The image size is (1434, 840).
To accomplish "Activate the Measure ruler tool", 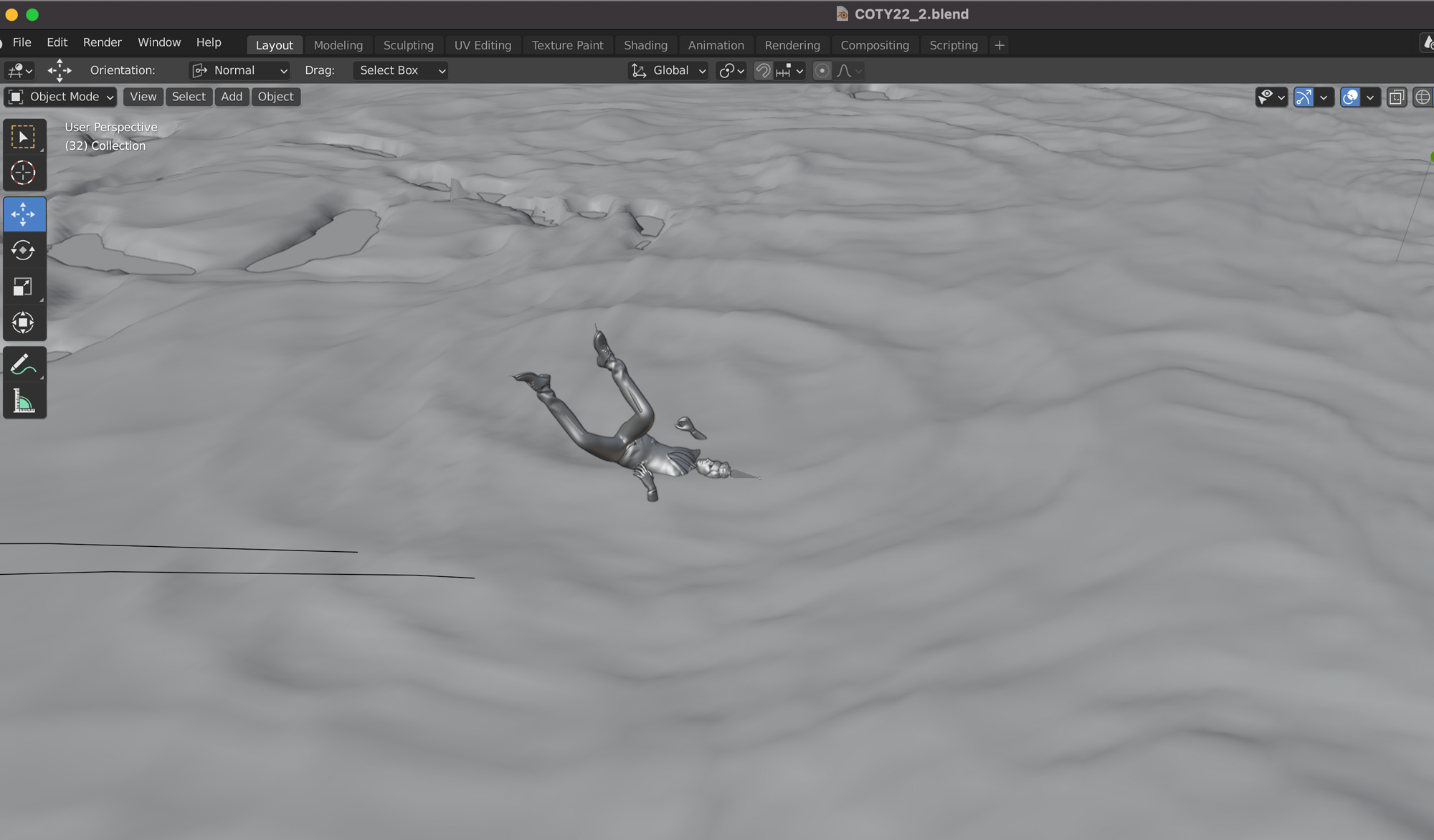I will pos(23,401).
